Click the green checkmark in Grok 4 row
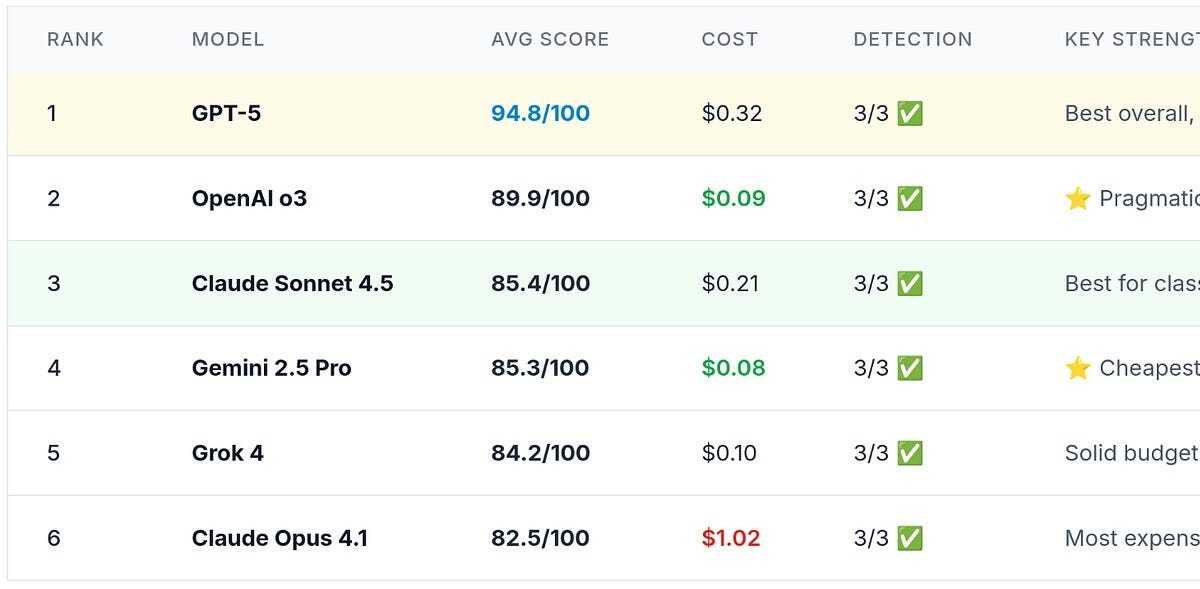1200x589 pixels. click(909, 453)
